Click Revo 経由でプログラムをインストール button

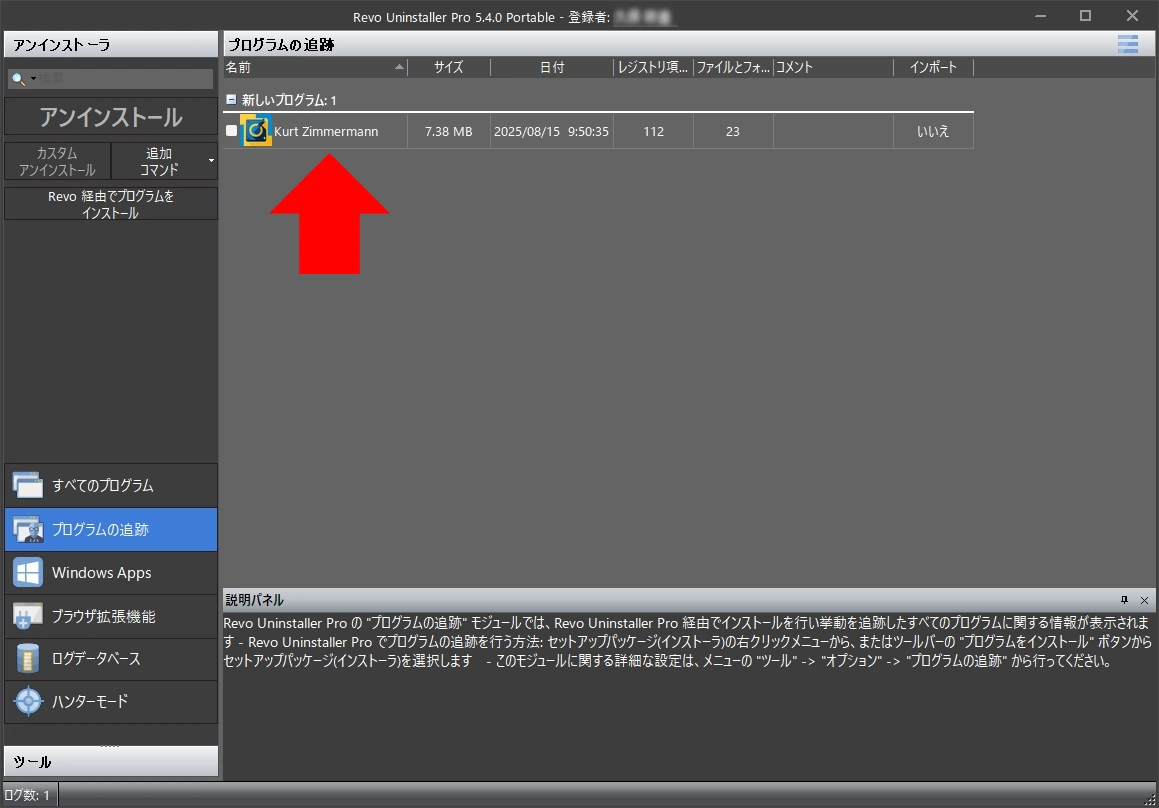tap(111, 204)
